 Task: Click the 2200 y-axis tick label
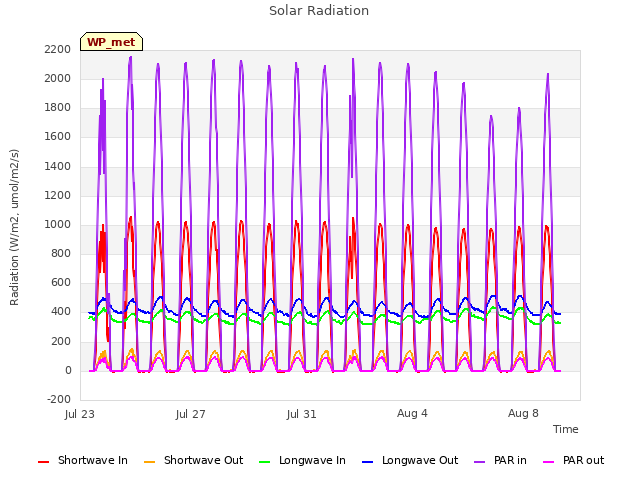(58, 49)
